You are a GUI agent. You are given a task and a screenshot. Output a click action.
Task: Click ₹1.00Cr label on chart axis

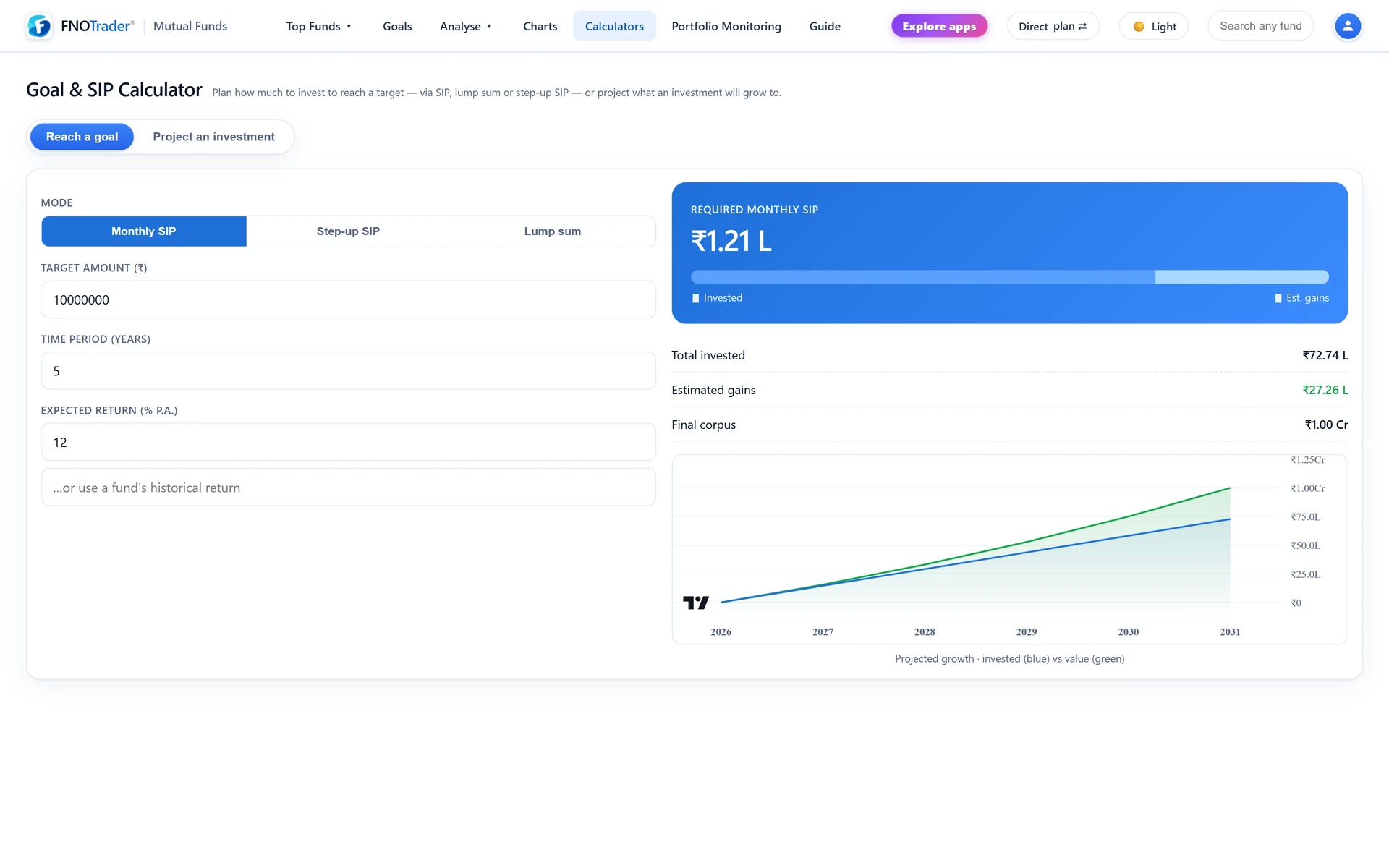[1308, 488]
